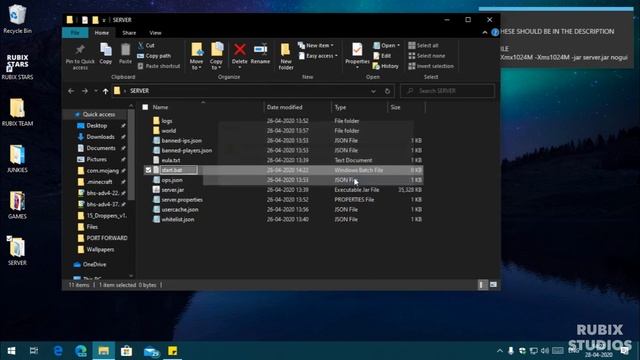Open Recycle Bin desktop icon
Screen dimensions: 640x360
click(x=17, y=19)
